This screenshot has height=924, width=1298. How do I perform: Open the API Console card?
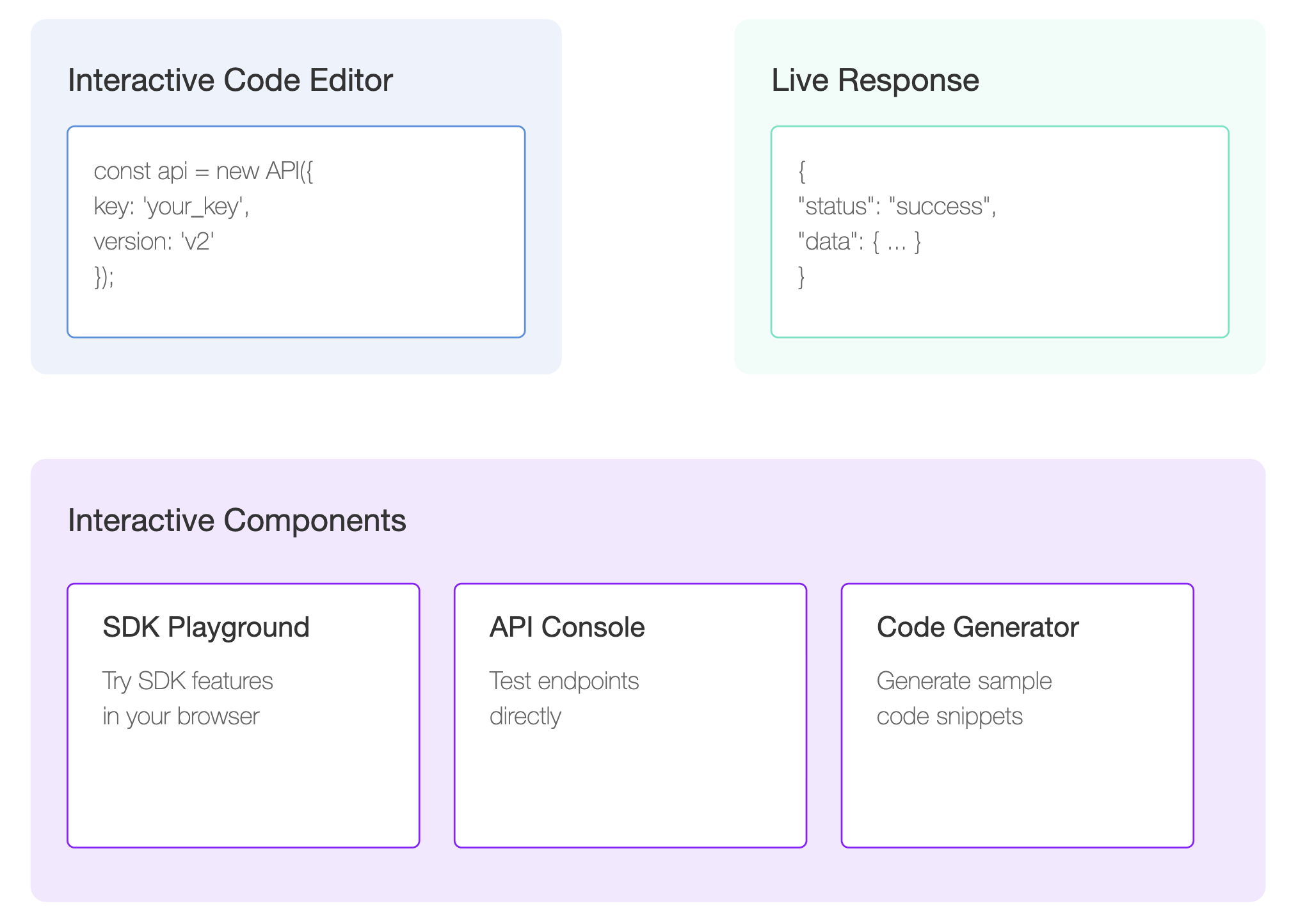[x=630, y=715]
